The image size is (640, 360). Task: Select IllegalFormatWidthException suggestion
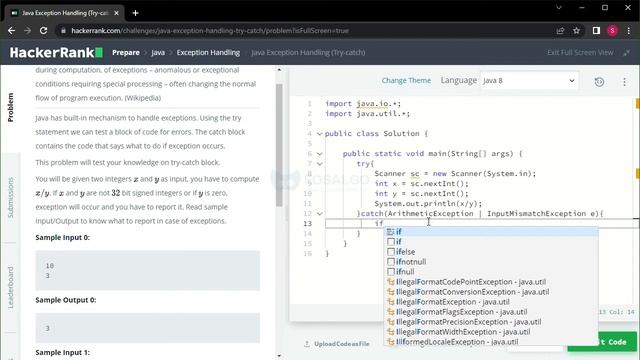point(491,332)
